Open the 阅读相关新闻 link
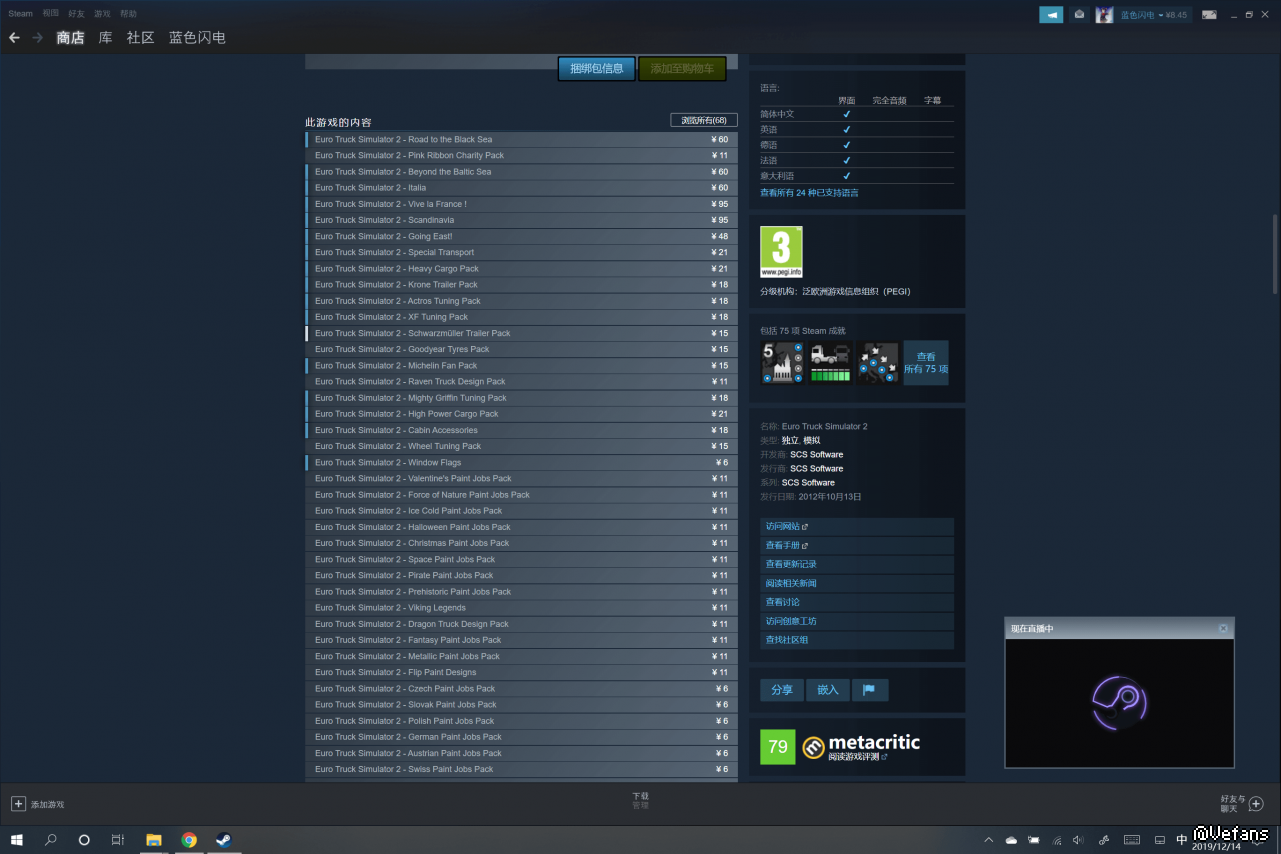This screenshot has width=1281, height=854. [857, 584]
